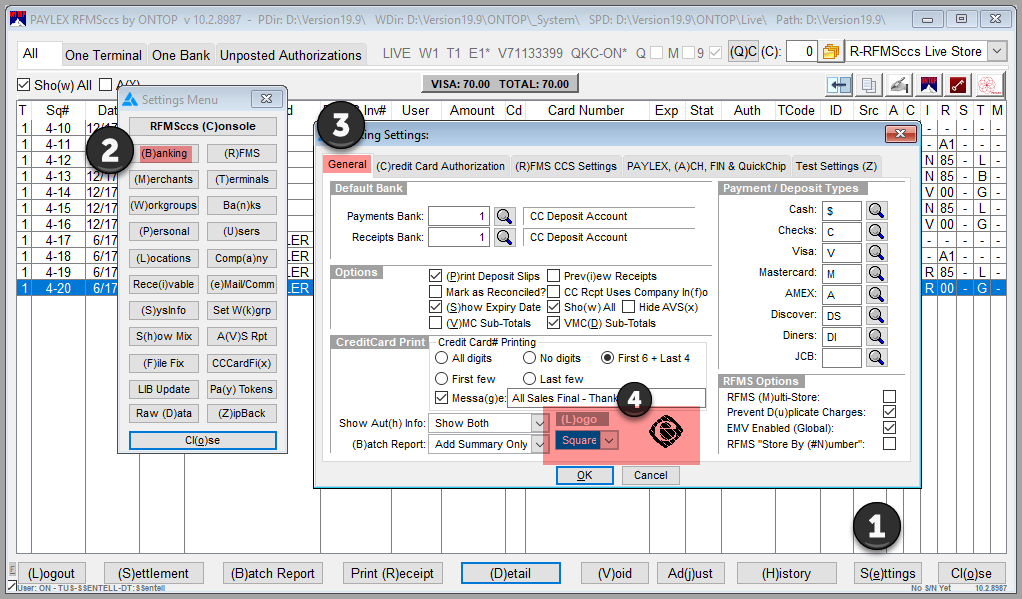Enable Mark as Reconciled checkbox

pos(435,291)
